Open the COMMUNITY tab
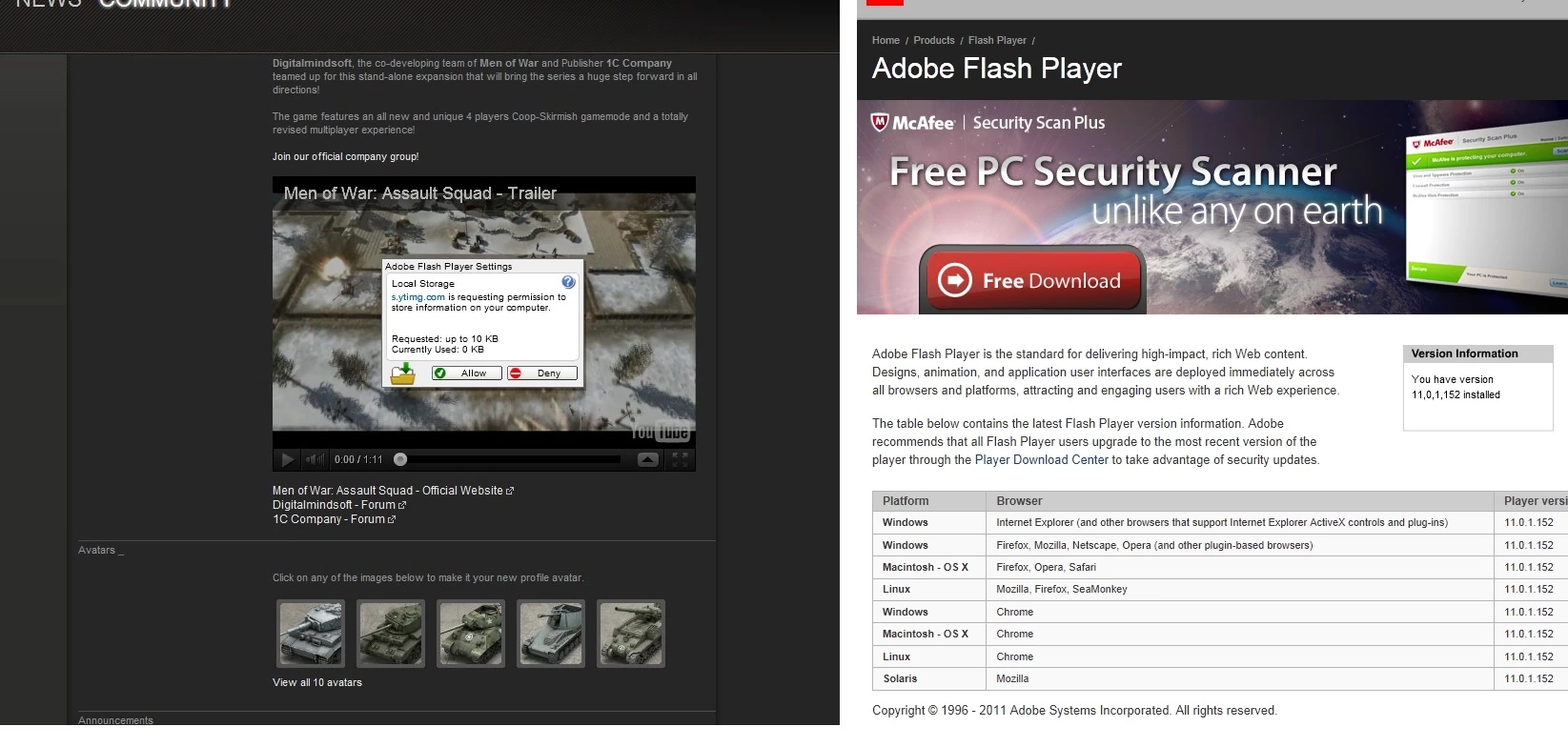 [165, 4]
